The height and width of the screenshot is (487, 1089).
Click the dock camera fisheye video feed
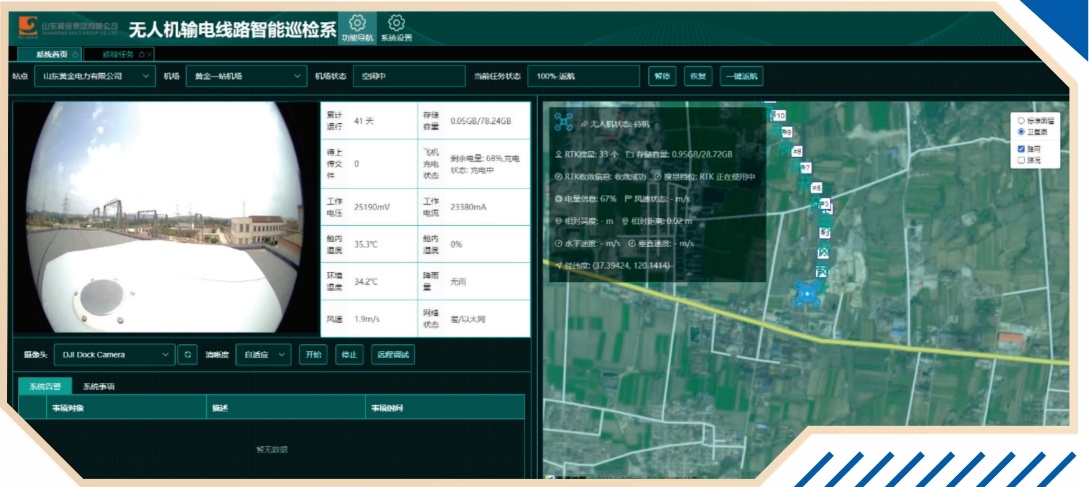[165, 217]
